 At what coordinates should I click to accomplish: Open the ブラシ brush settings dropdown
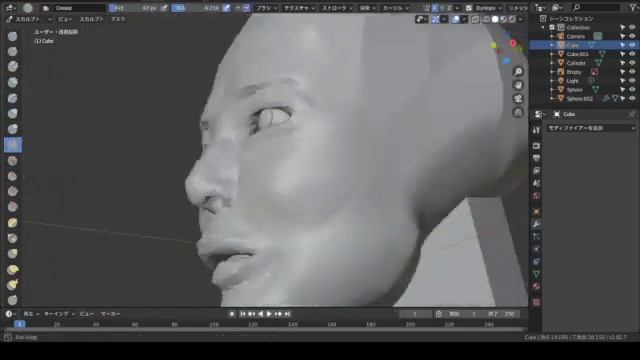point(267,8)
